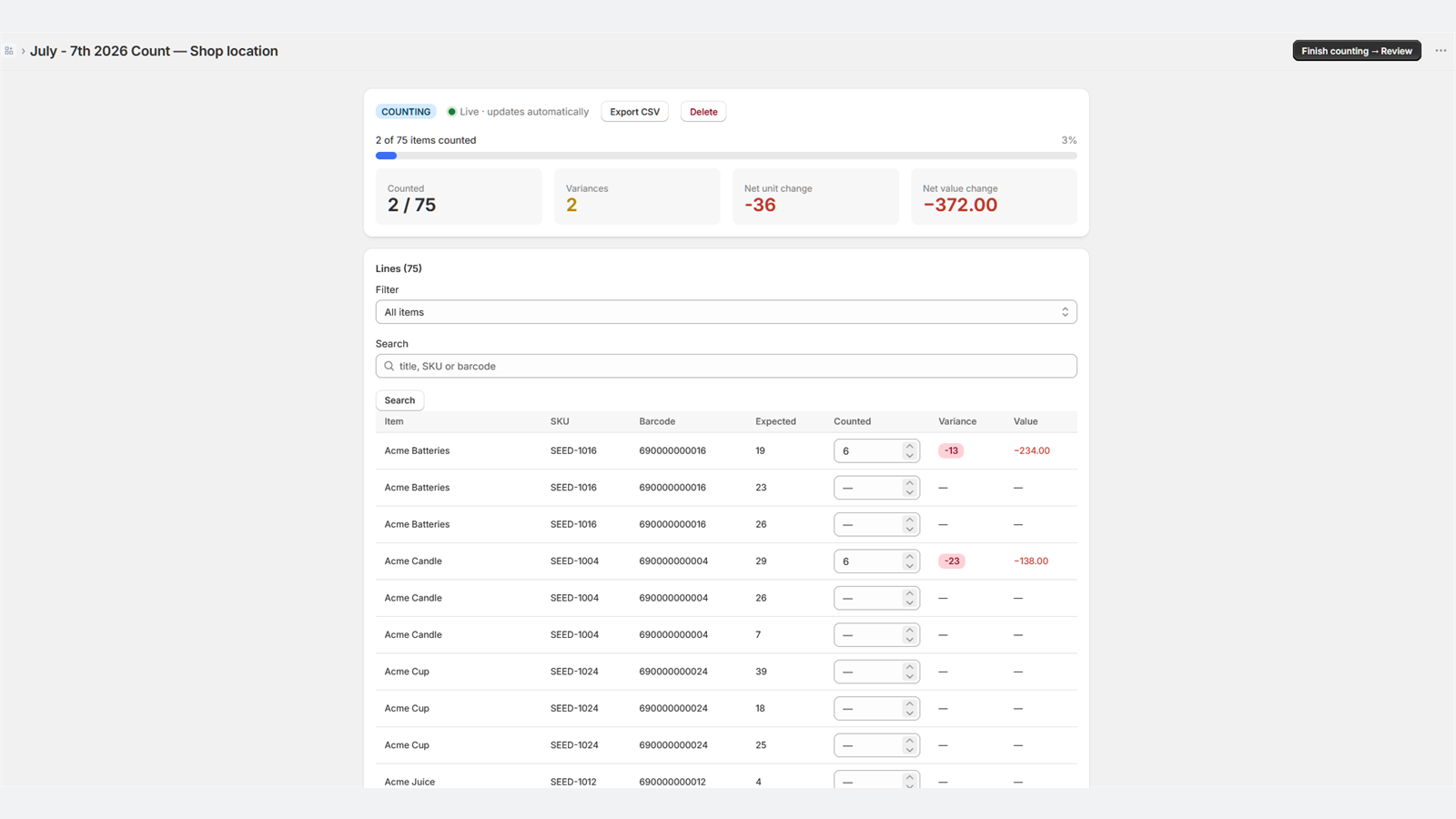Delete this inventory count

[703, 112]
